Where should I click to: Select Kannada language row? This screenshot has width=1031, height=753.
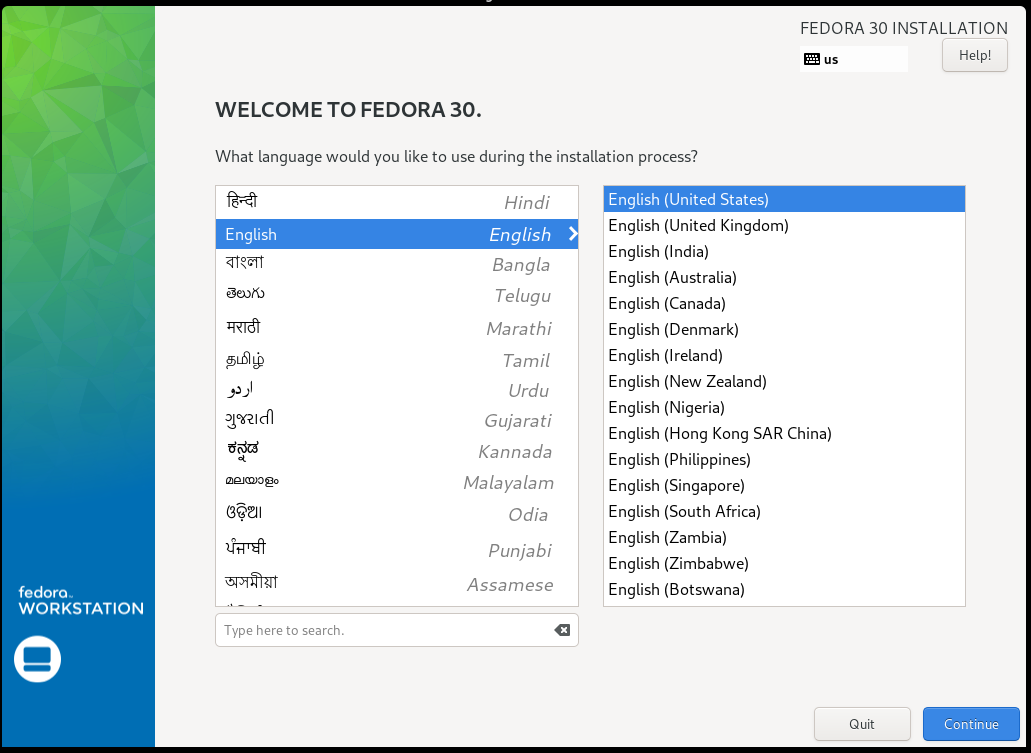(x=396, y=451)
